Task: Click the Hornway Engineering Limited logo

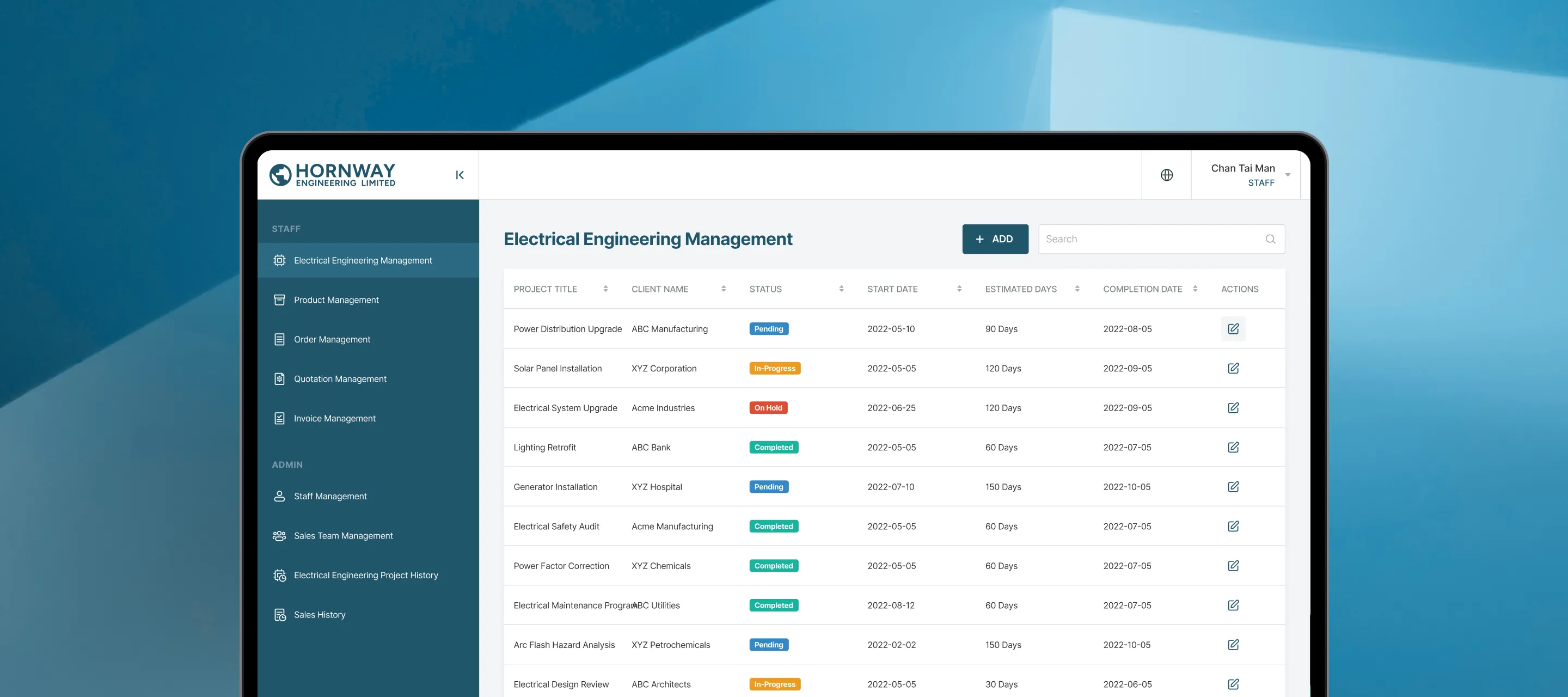Action: 333,175
